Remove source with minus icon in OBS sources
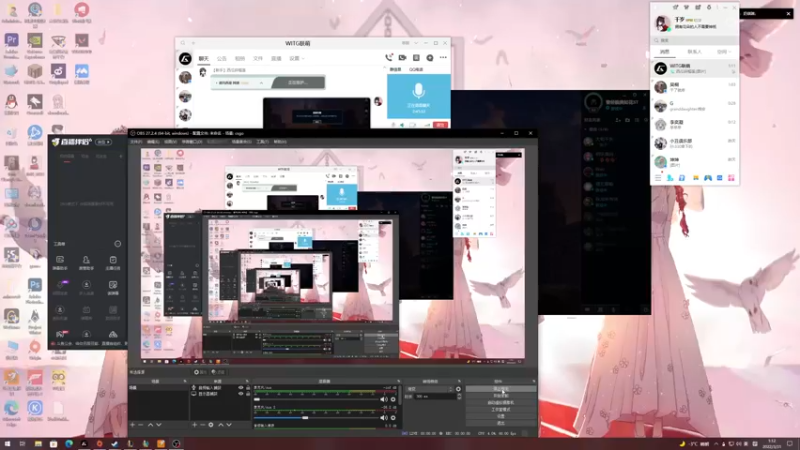 pyautogui.click(x=203, y=424)
